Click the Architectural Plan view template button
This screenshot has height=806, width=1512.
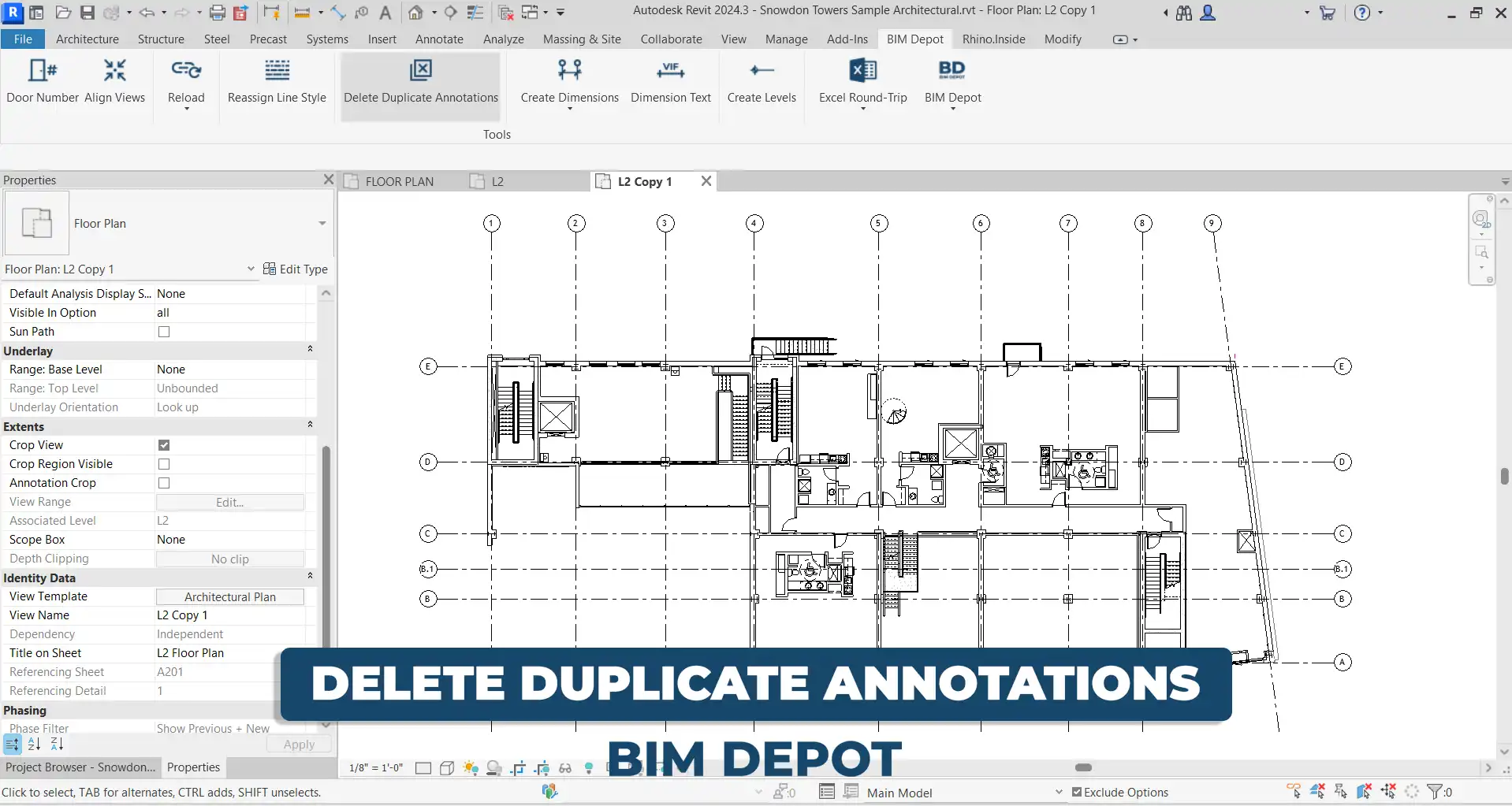click(x=230, y=596)
